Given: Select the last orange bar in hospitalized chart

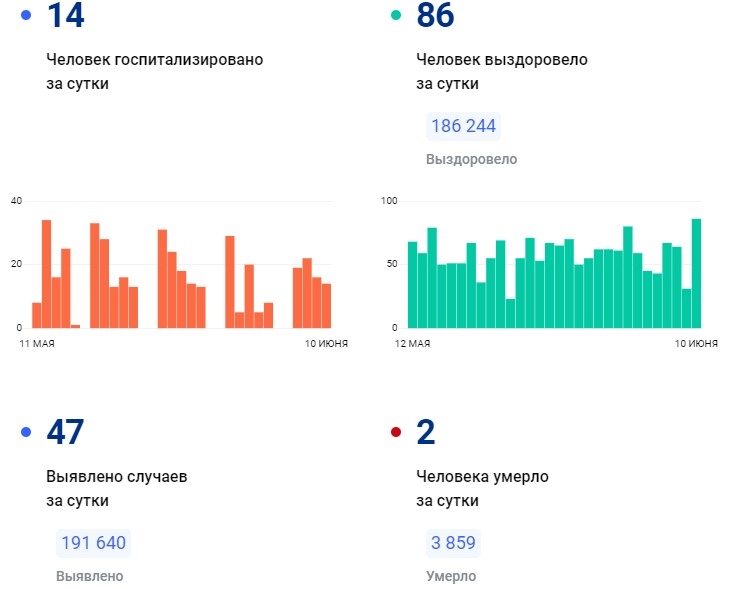Looking at the screenshot, I should click(326, 306).
